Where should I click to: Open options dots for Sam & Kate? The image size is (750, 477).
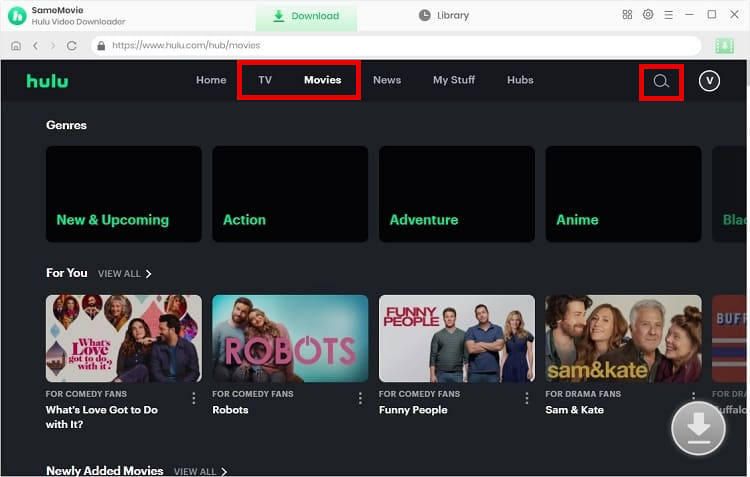(693, 396)
